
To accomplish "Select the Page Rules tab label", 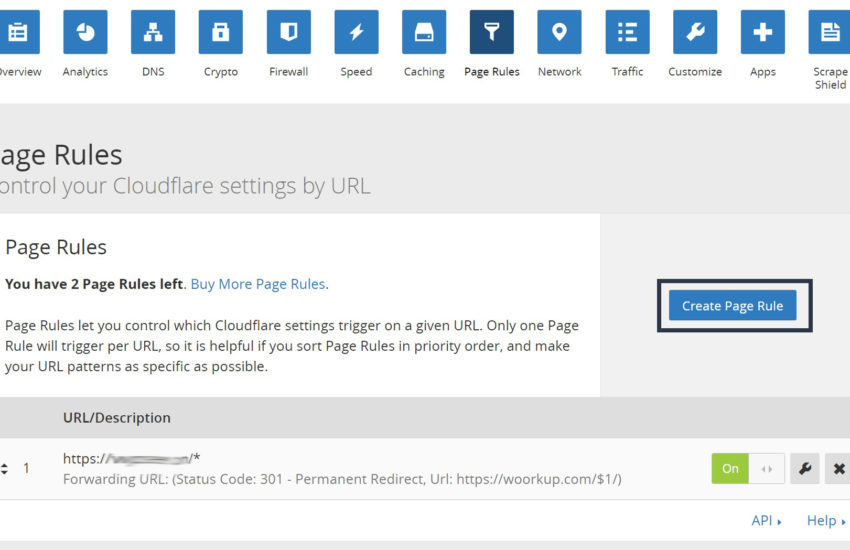I will [492, 72].
